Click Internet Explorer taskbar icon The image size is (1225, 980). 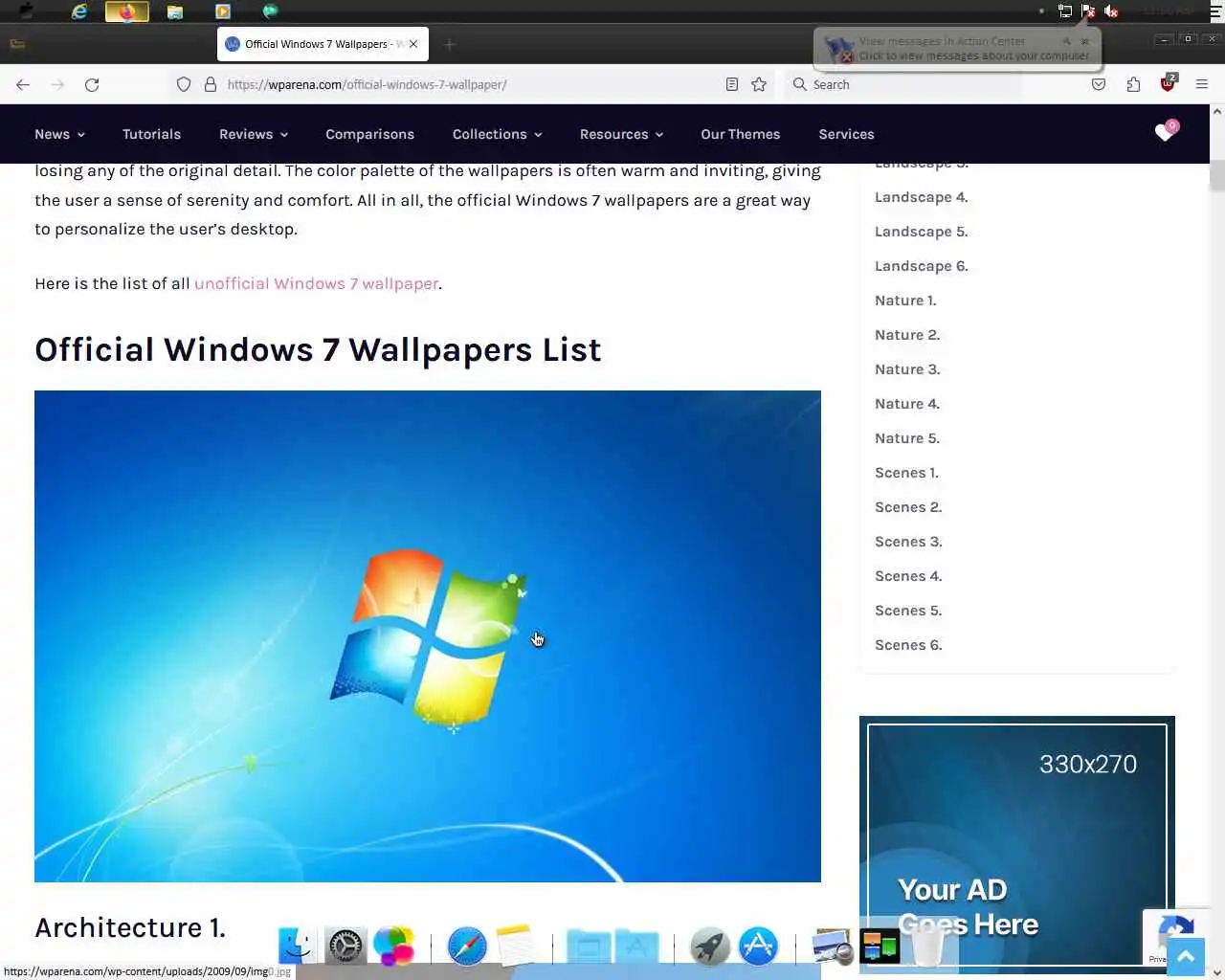click(x=79, y=11)
